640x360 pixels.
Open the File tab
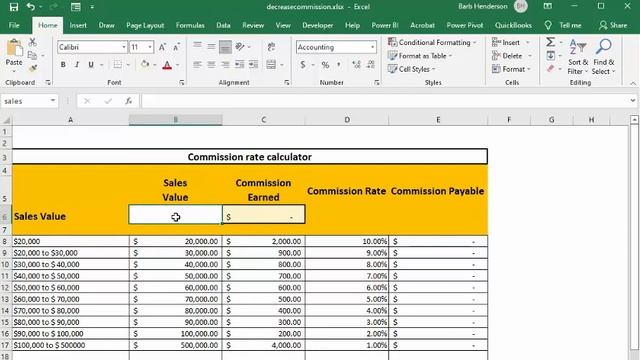coord(14,25)
